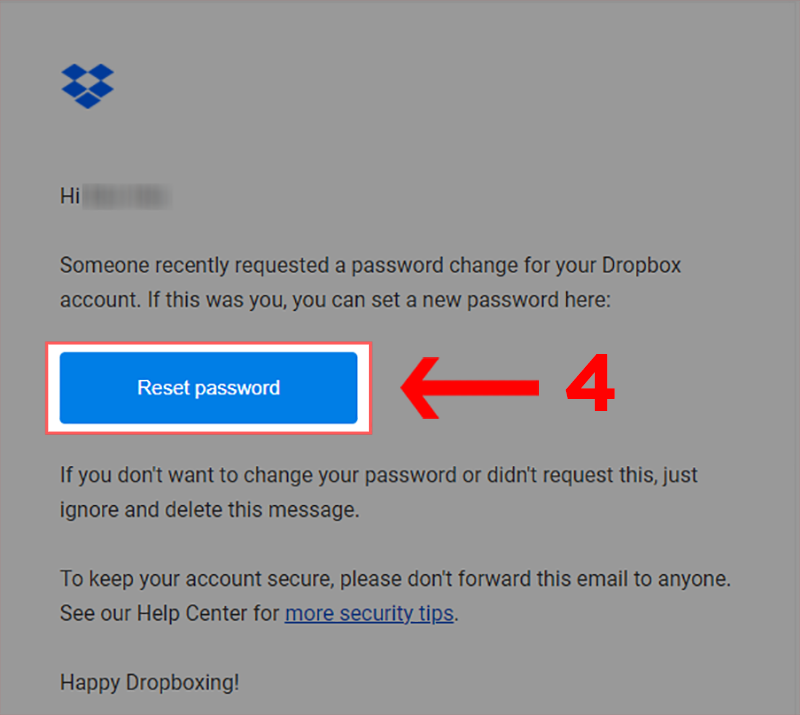This screenshot has height=715, width=800.
Task: Click the "Hi" greeting text
Action: (x=70, y=197)
